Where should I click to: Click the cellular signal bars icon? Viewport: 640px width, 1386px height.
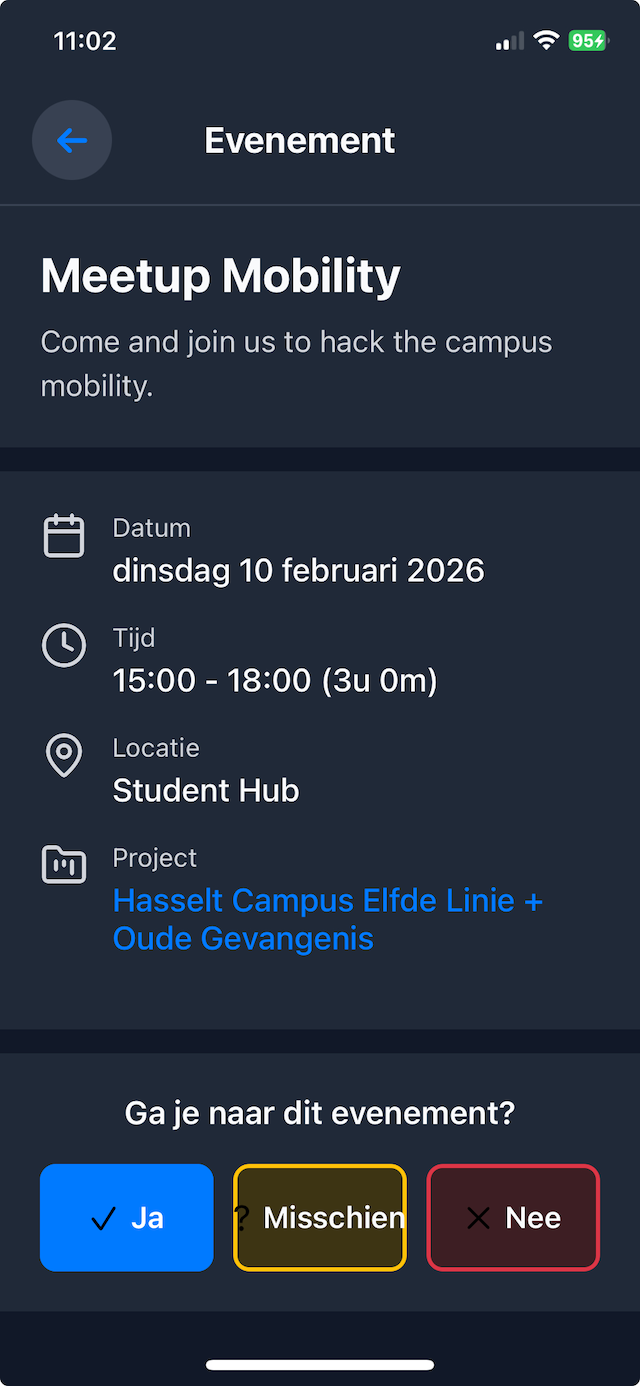click(x=510, y=42)
